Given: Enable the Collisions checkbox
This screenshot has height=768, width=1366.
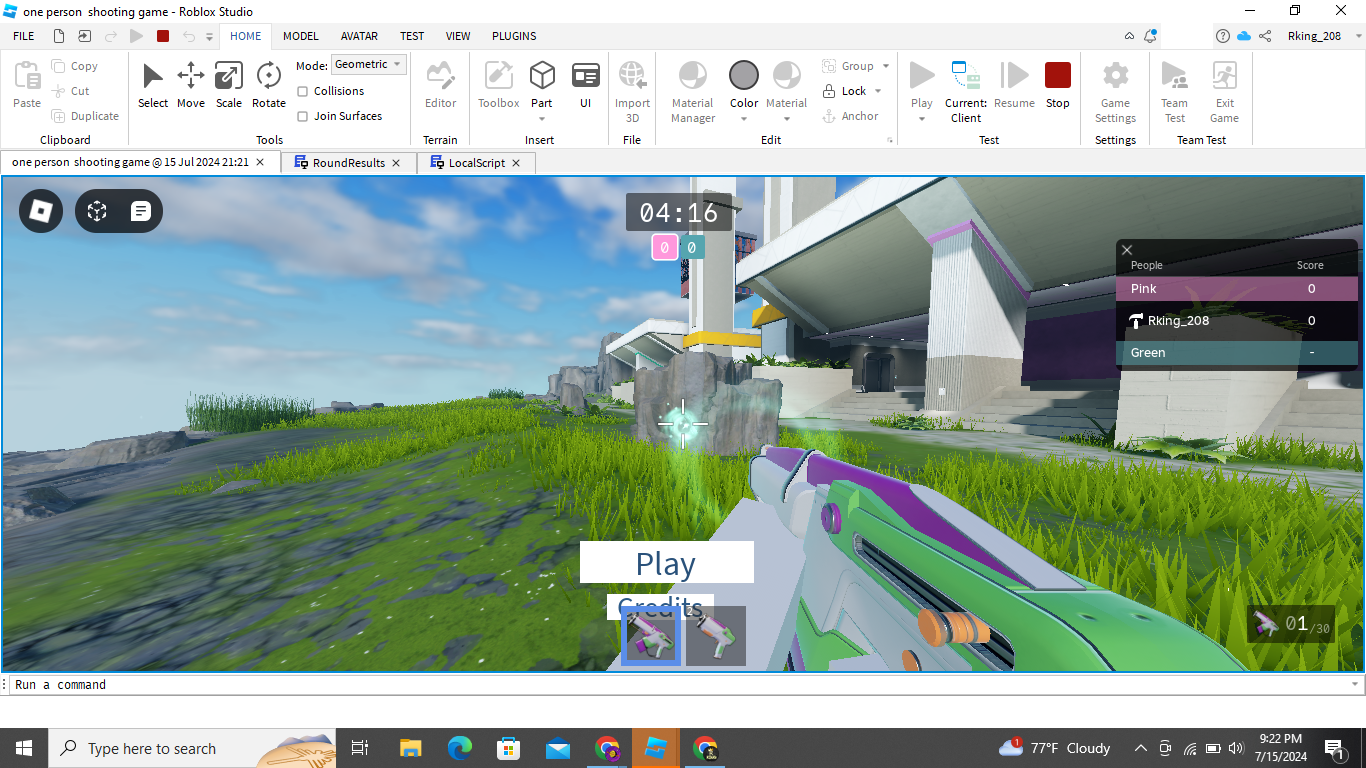Looking at the screenshot, I should 303,91.
